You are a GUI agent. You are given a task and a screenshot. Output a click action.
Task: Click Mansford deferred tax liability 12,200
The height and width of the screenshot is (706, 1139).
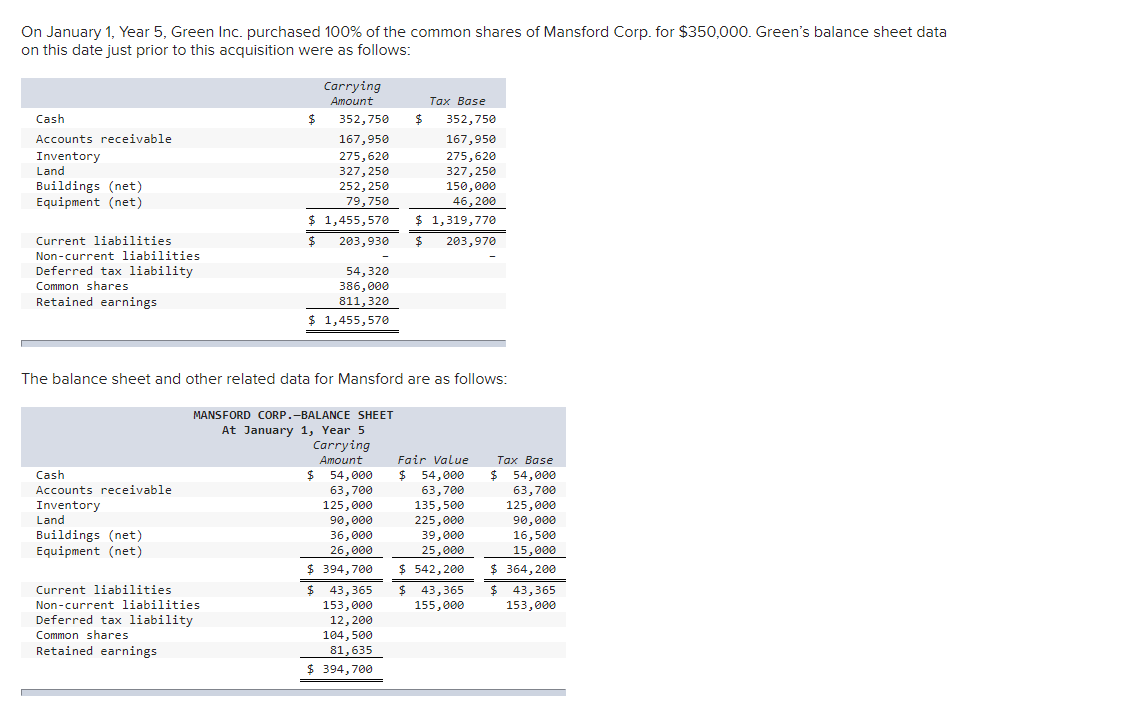(x=351, y=620)
